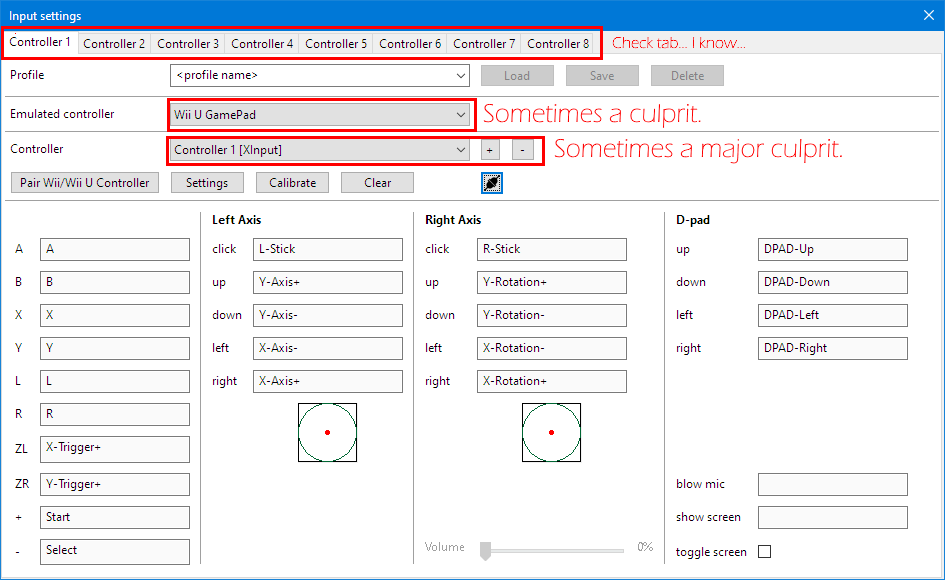Click the Save profile button

point(602,76)
